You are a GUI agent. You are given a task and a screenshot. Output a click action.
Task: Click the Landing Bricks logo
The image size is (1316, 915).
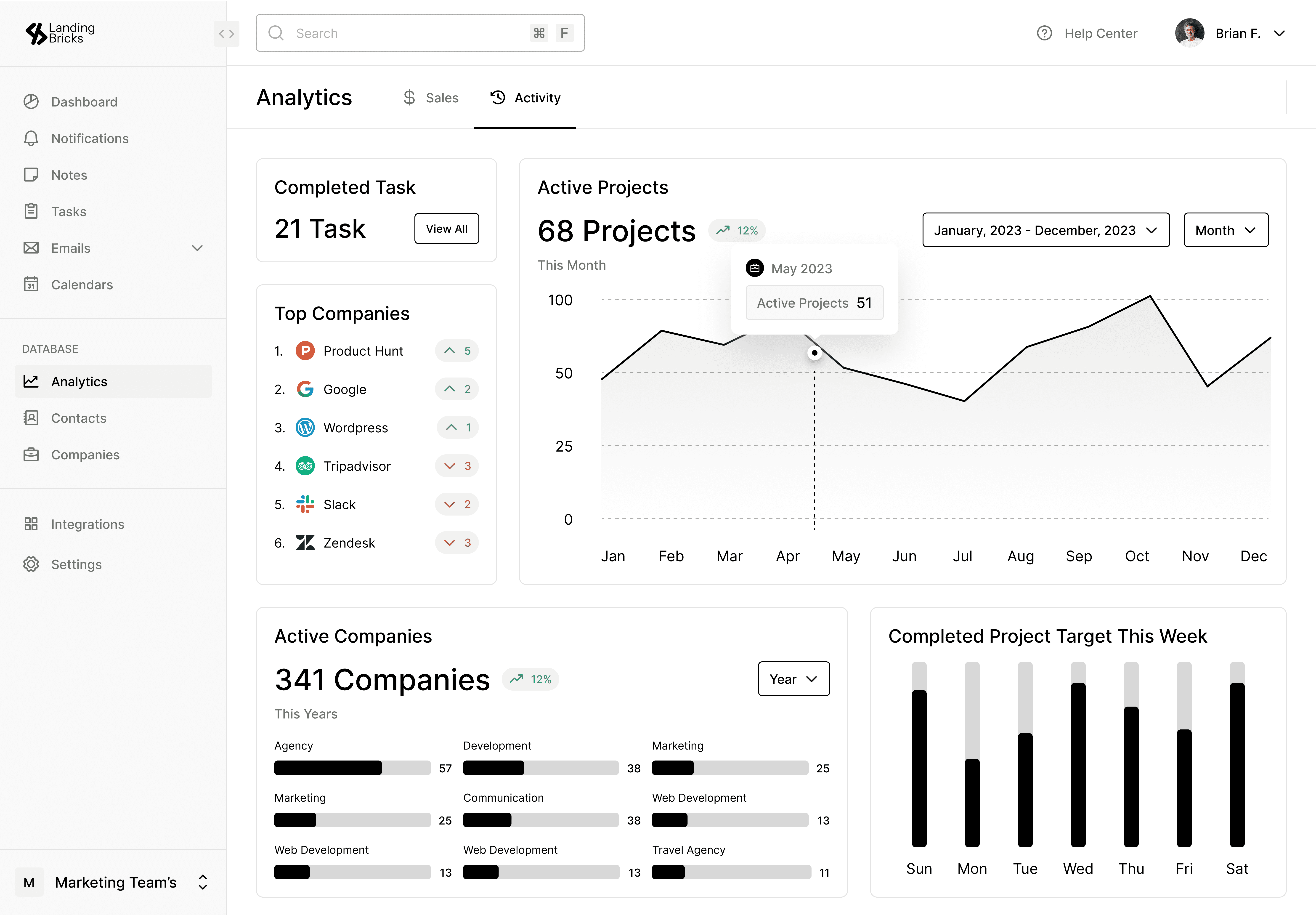(60, 33)
